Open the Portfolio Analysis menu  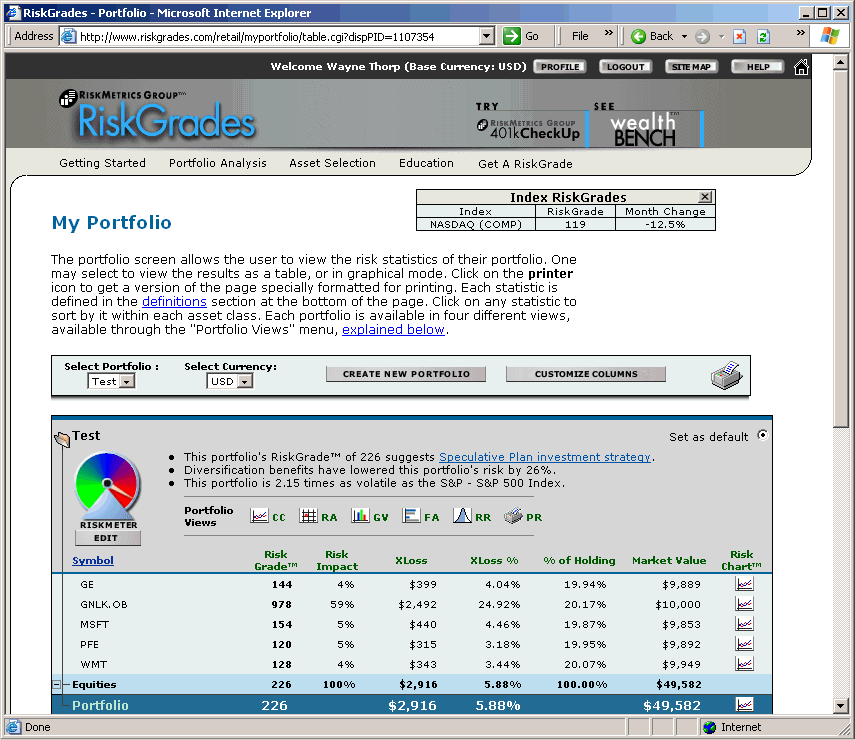[217, 163]
